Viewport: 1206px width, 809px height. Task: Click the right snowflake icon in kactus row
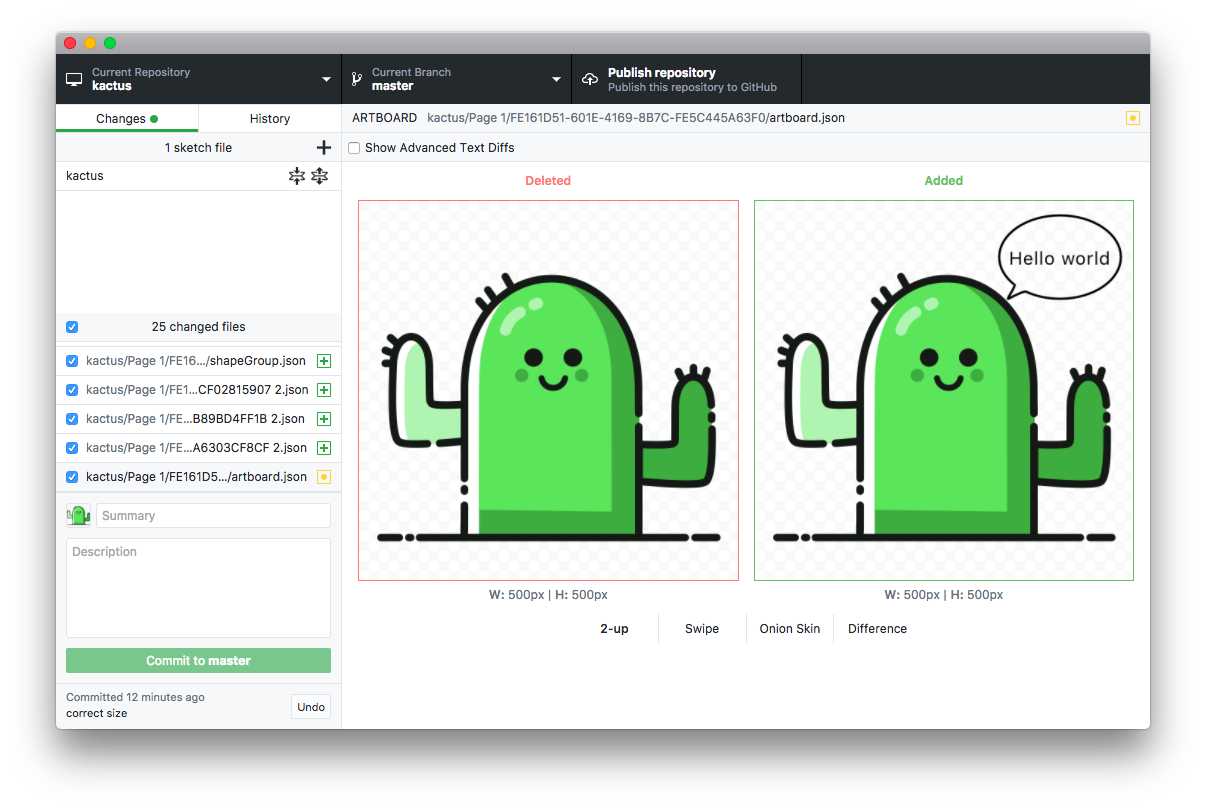click(319, 176)
